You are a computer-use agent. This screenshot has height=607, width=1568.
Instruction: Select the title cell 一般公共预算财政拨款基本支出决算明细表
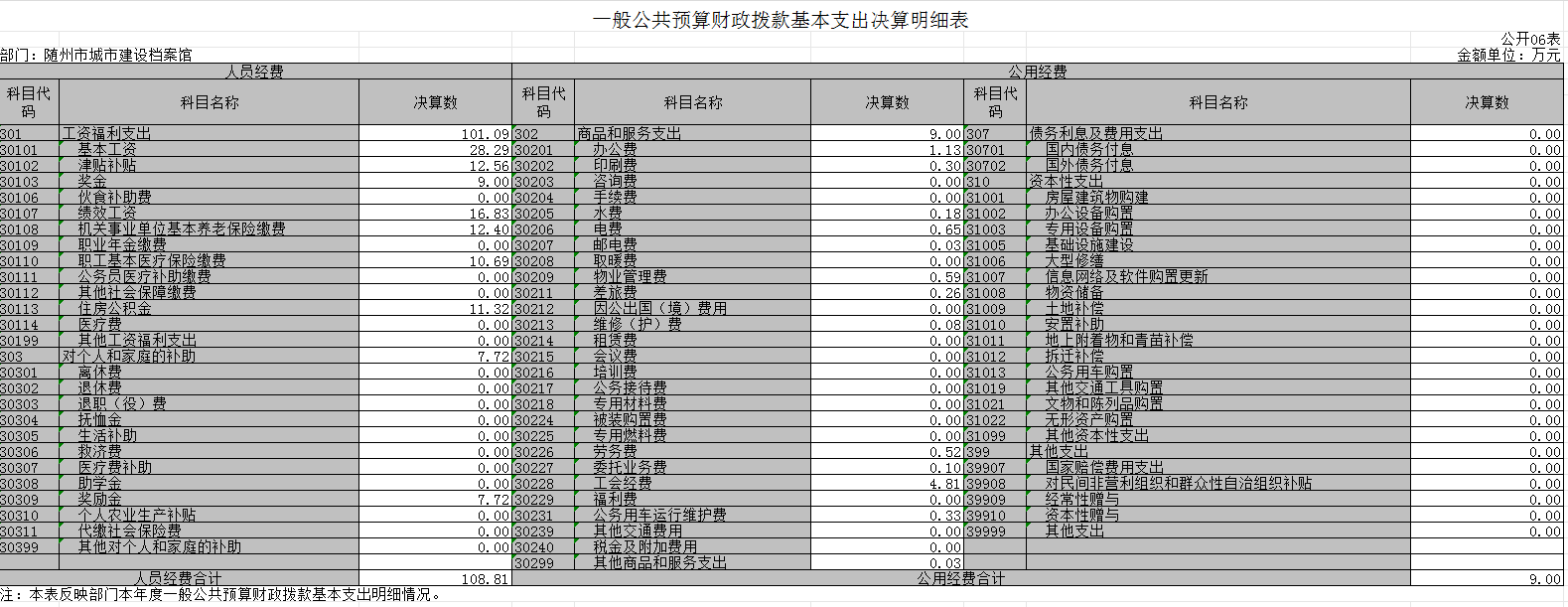coord(781,20)
